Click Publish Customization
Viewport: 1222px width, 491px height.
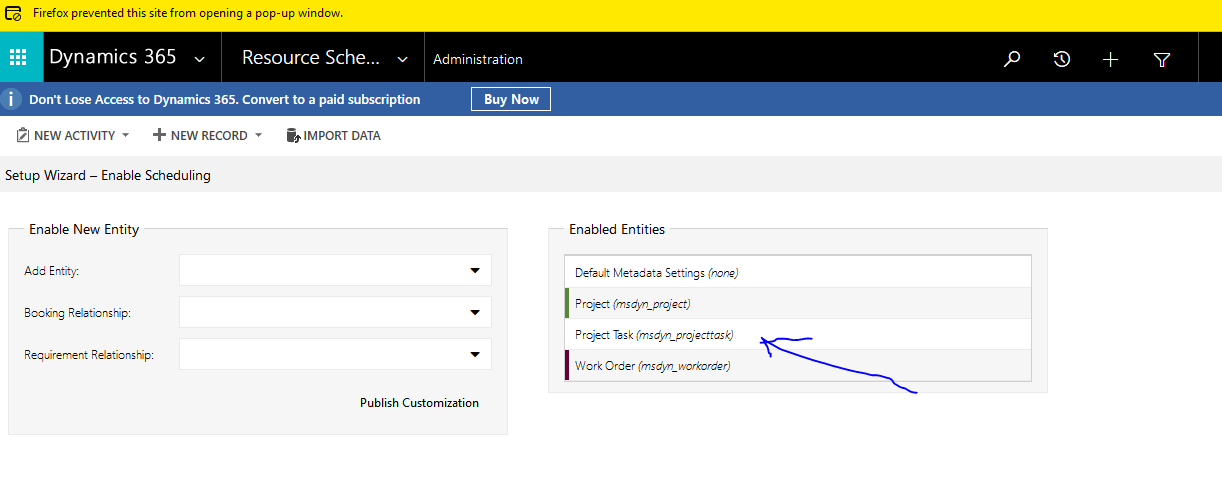tap(419, 403)
